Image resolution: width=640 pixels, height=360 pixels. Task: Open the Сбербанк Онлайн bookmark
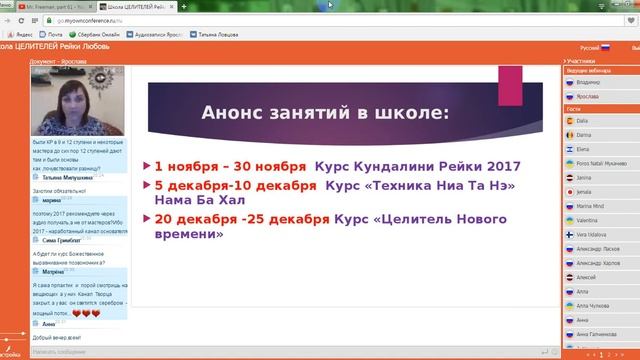[x=95, y=35]
